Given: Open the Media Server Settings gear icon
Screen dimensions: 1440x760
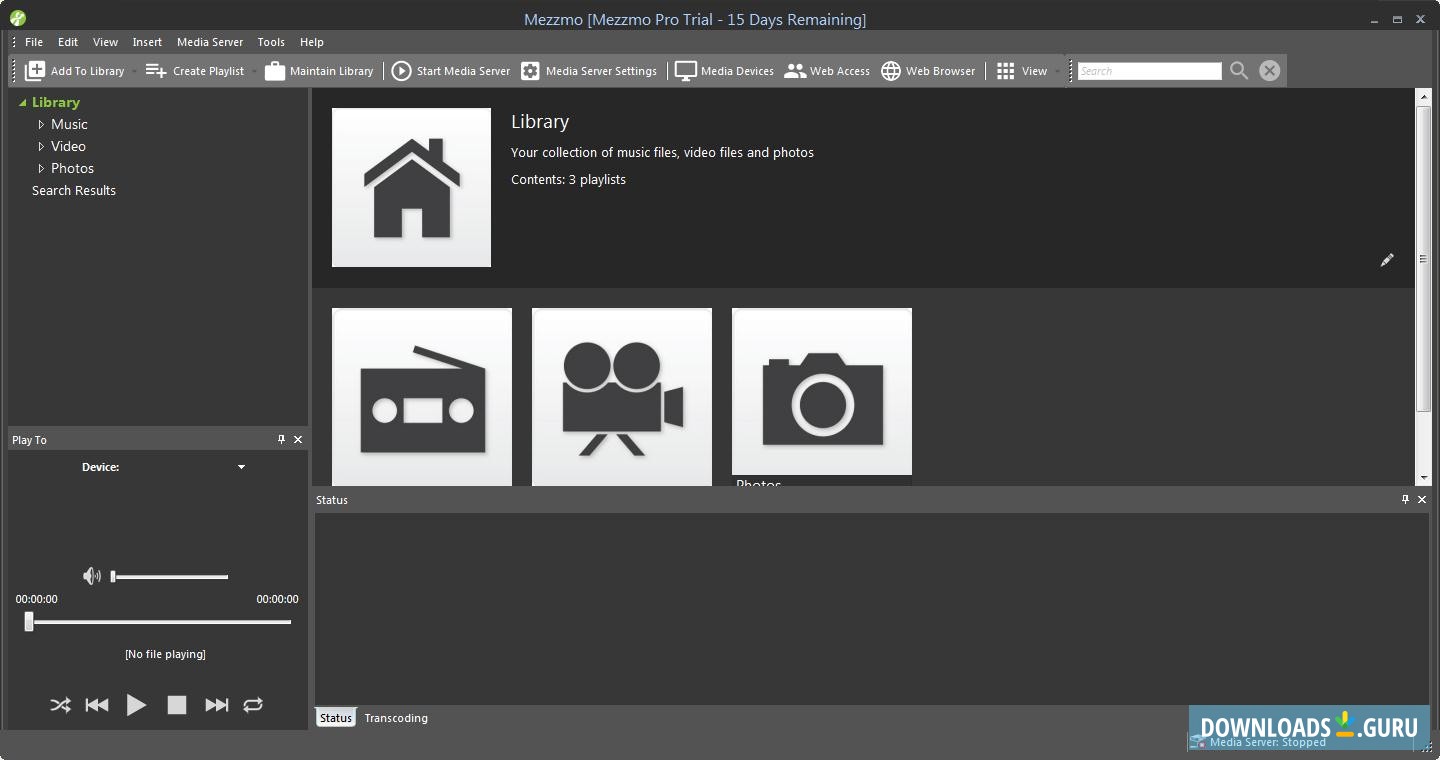Looking at the screenshot, I should coord(530,71).
